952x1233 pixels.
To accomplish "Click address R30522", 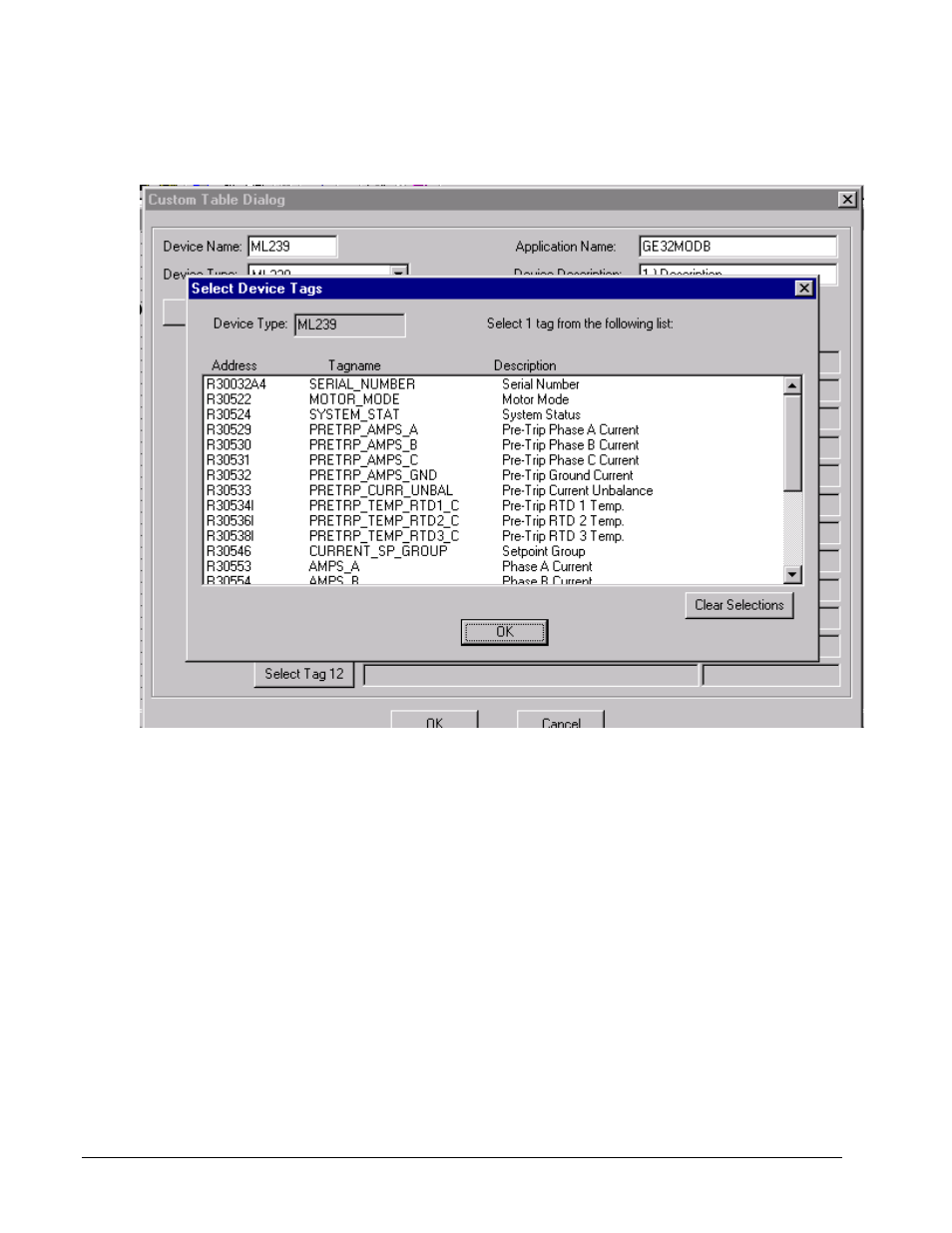I will point(229,399).
